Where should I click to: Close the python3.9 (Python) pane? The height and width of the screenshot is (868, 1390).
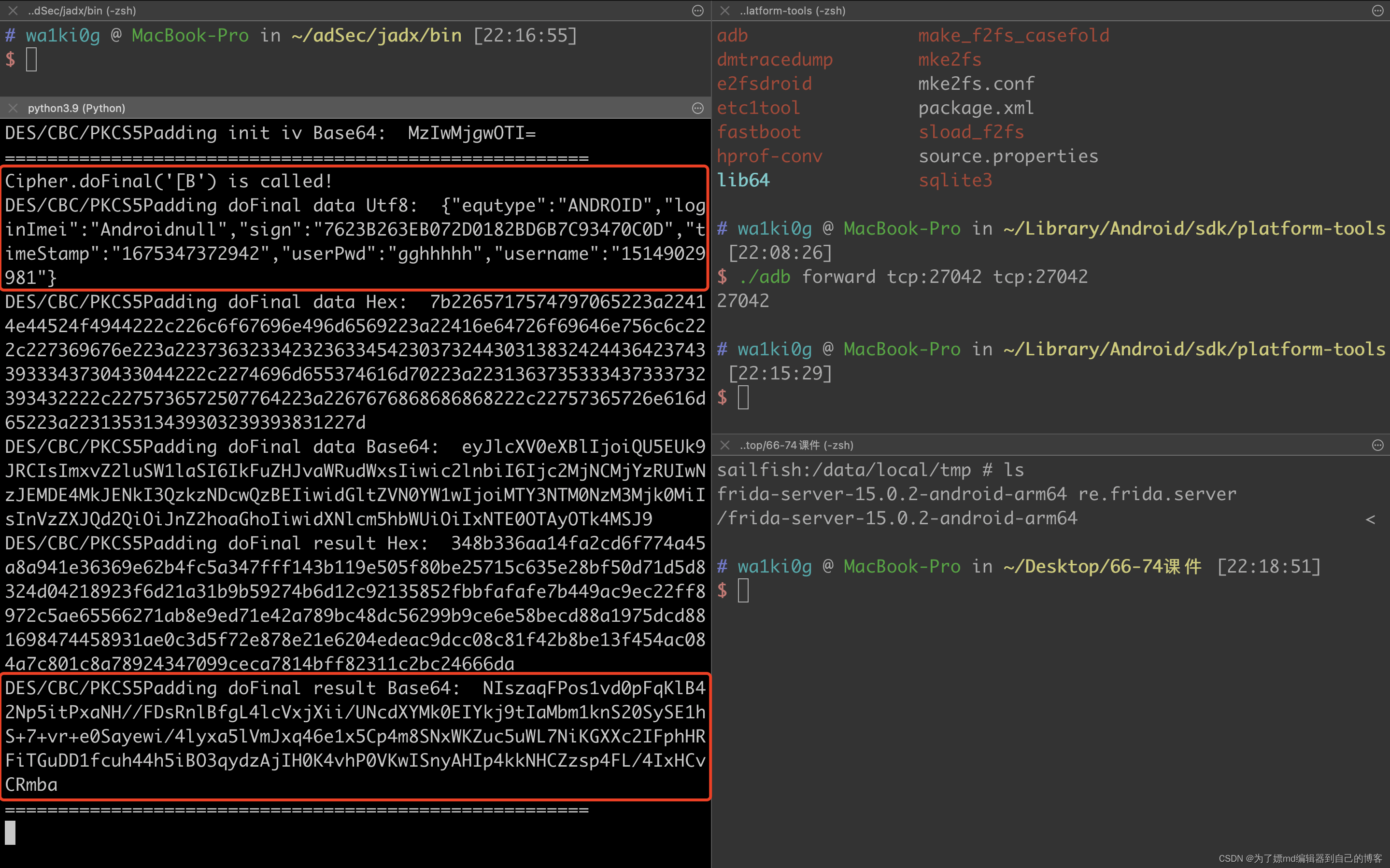pos(13,108)
